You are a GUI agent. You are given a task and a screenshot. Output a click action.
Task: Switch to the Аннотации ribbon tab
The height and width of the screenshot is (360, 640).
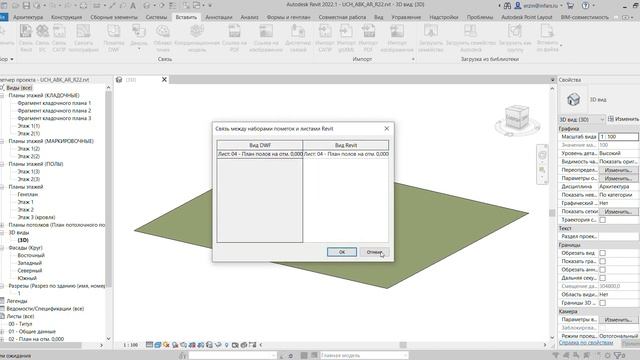point(219,17)
